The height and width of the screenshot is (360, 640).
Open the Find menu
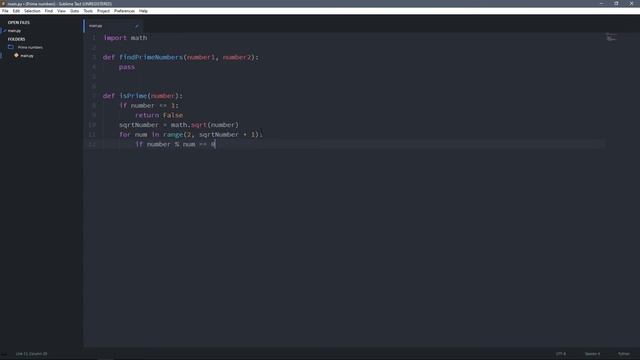pos(49,11)
